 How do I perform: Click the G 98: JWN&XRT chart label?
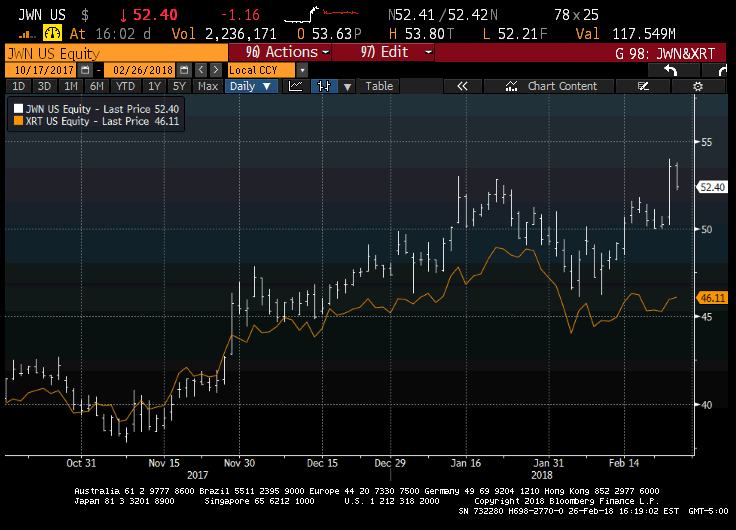pos(664,53)
